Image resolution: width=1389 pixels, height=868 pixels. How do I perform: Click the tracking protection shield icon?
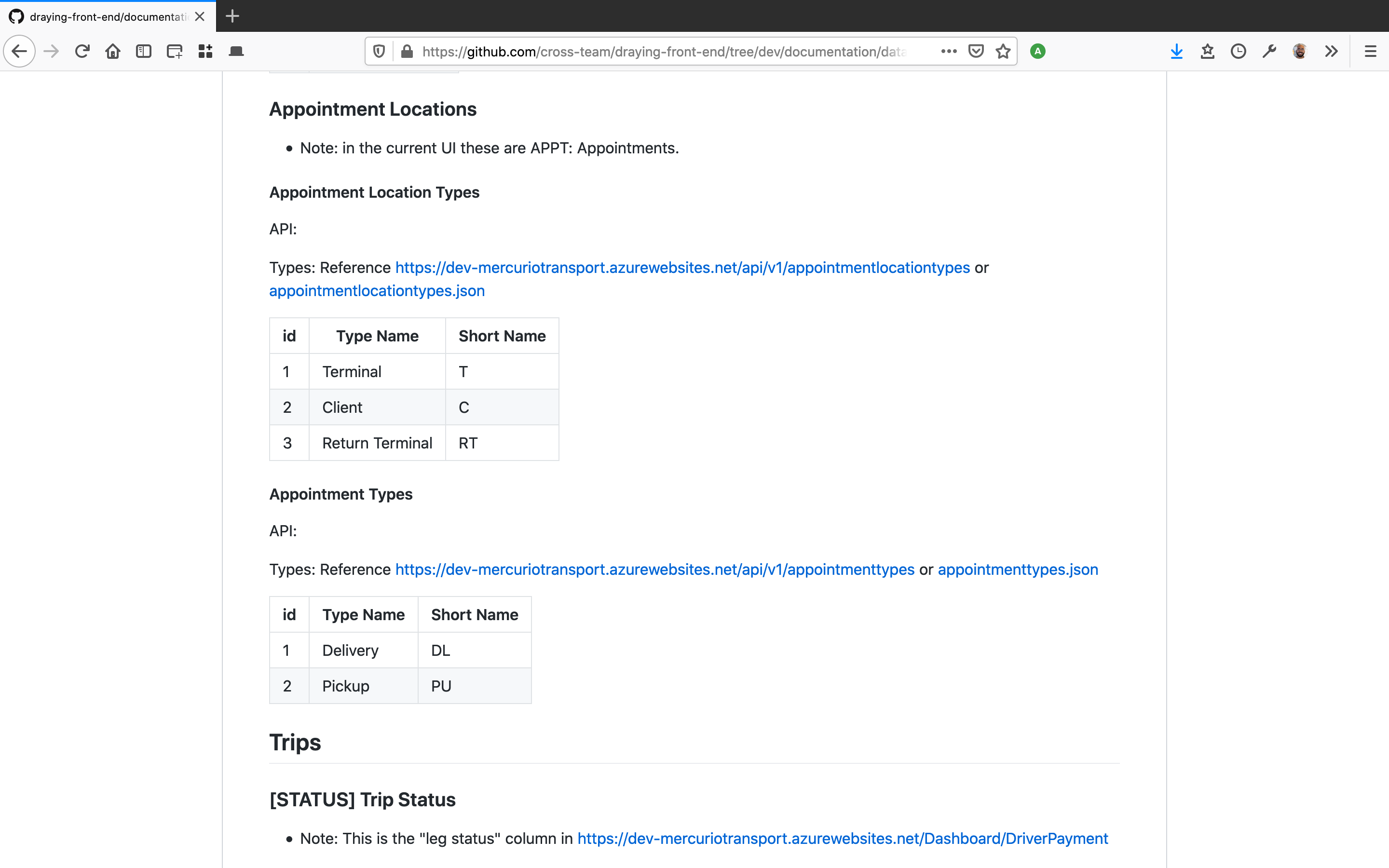(x=379, y=52)
